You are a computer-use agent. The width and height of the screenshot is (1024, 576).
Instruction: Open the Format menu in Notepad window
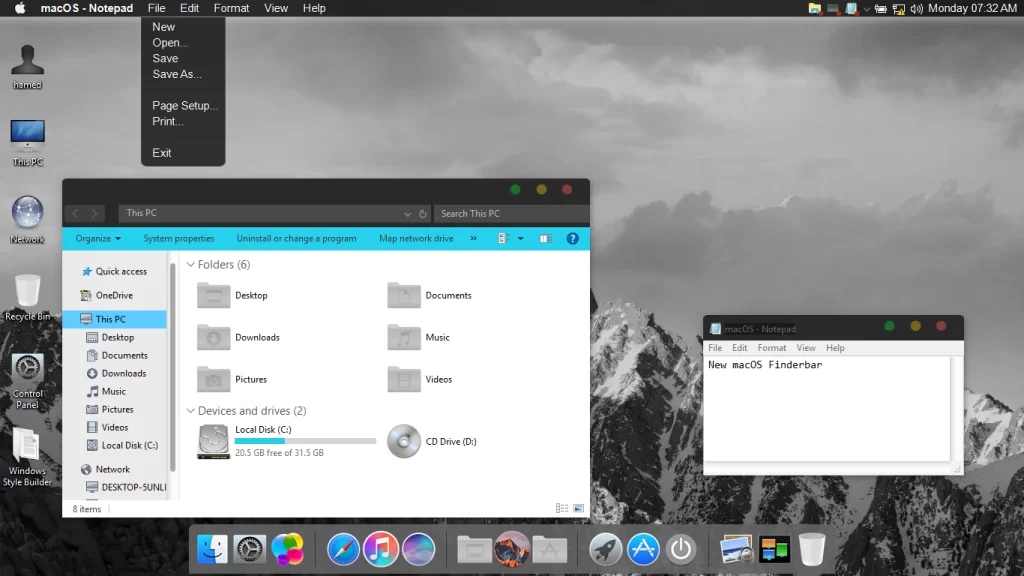click(x=771, y=348)
